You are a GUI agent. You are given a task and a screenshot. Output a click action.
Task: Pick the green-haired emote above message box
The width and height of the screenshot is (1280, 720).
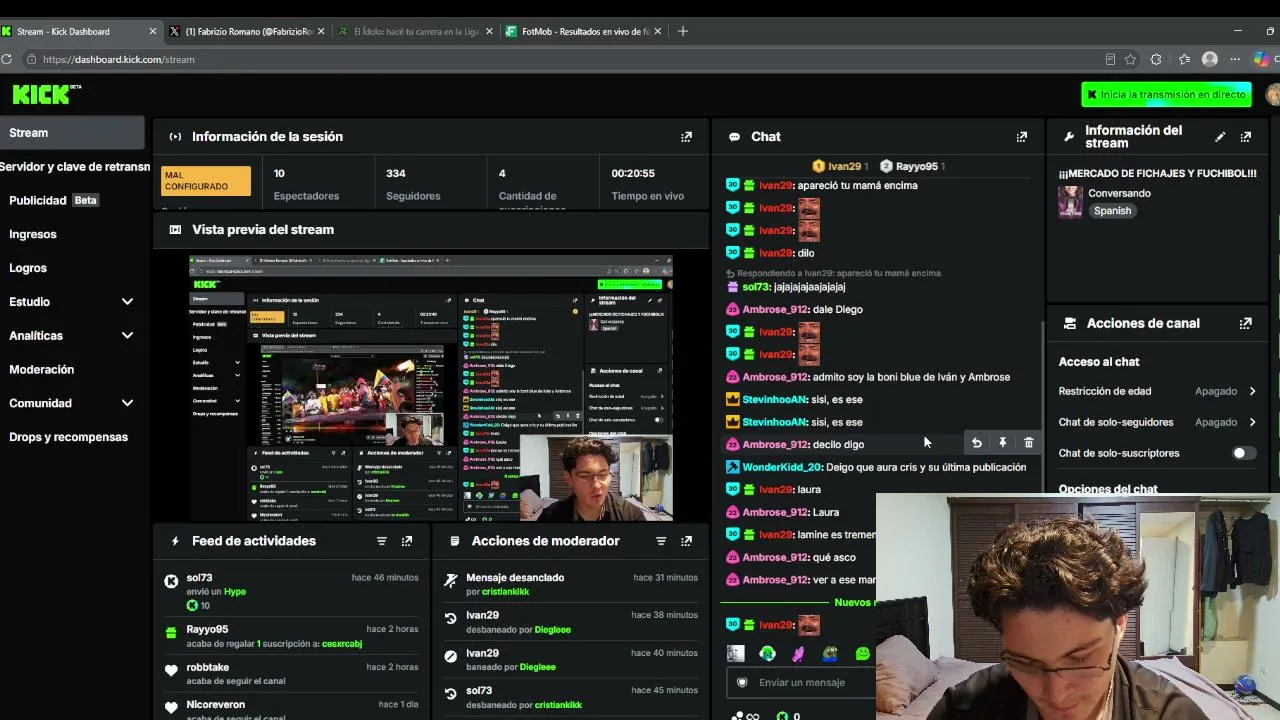point(767,654)
